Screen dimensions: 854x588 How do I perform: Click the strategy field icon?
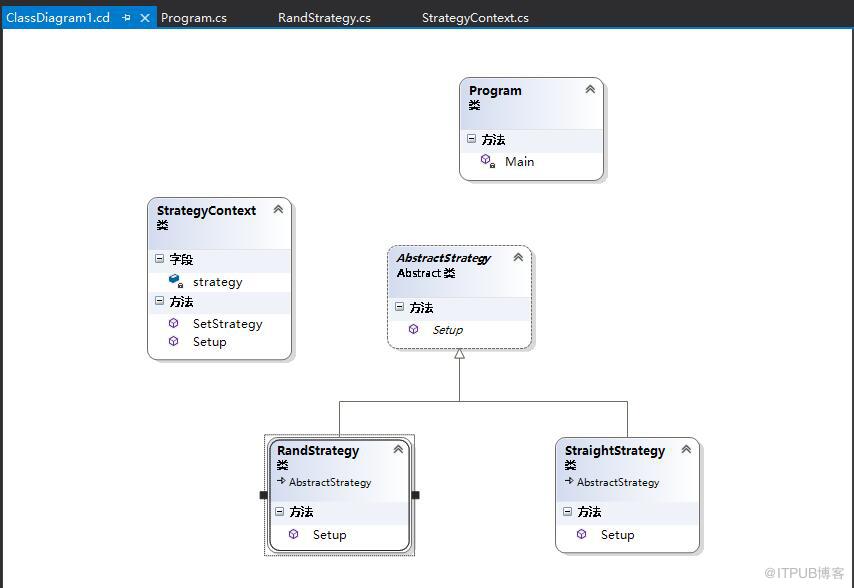175,281
